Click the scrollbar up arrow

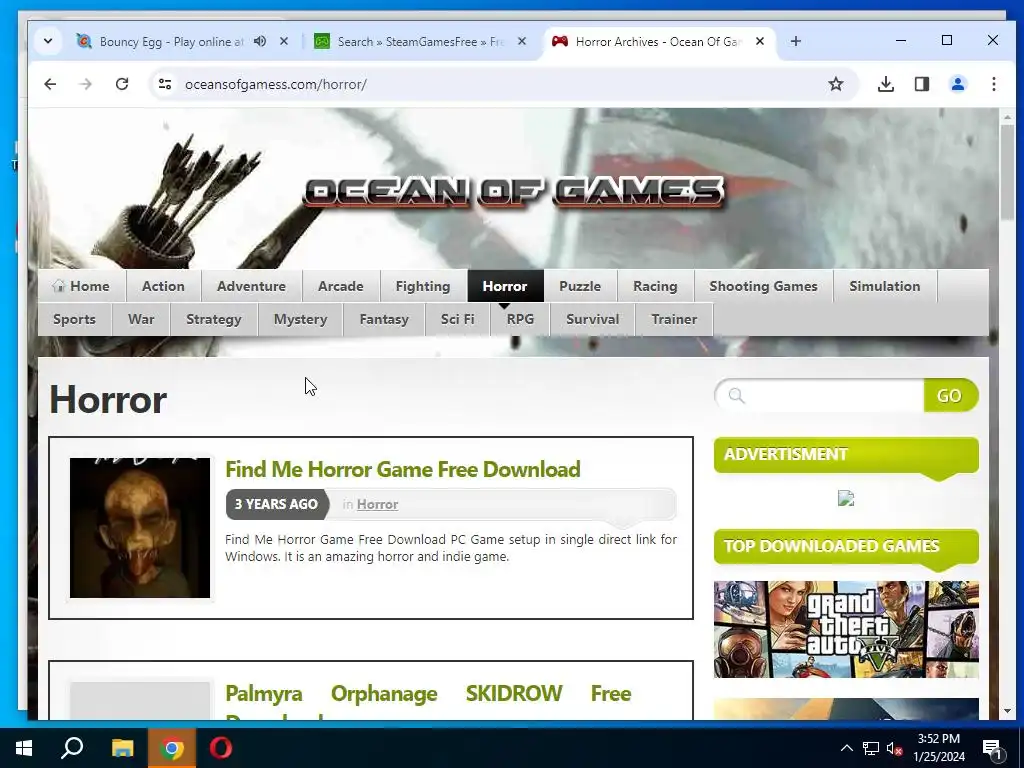pyautogui.click(x=1006, y=117)
